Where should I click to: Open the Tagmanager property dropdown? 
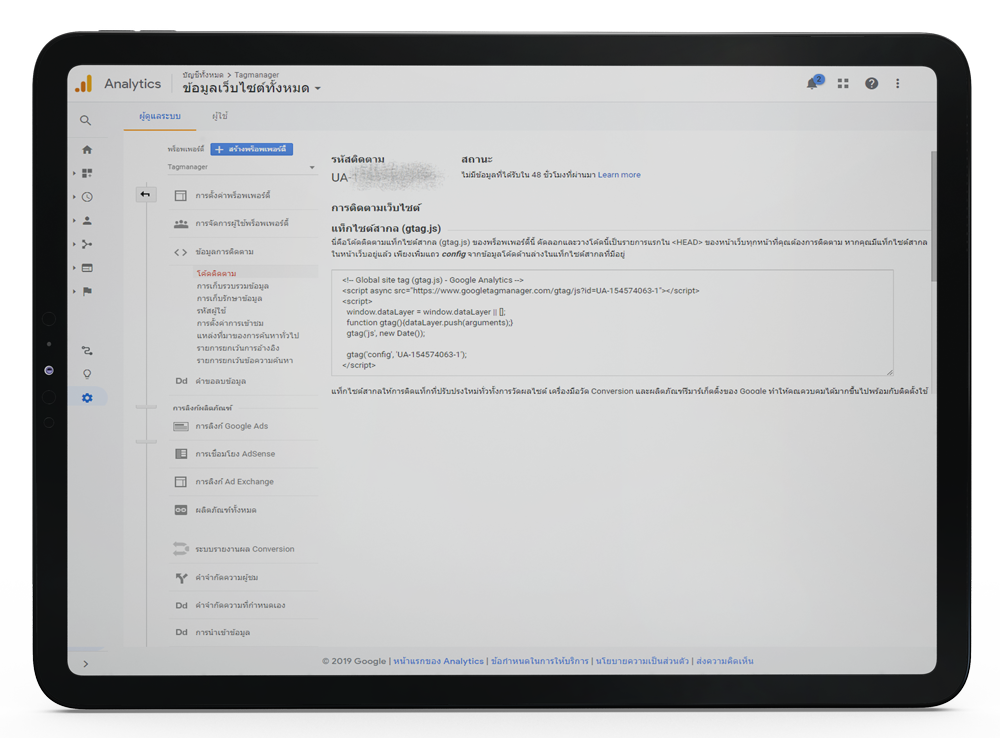[242, 167]
